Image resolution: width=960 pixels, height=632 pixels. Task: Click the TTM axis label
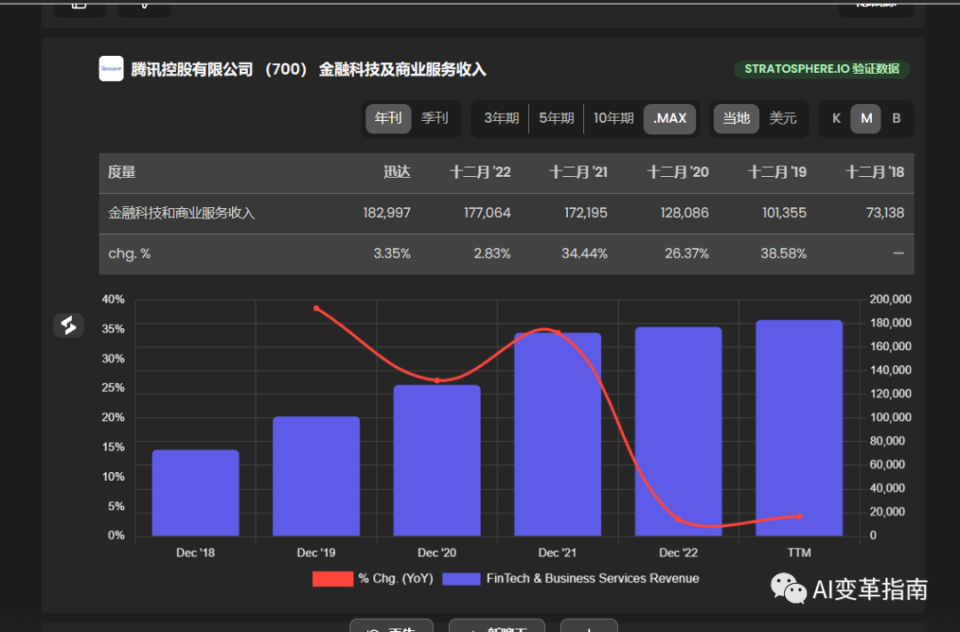(799, 553)
